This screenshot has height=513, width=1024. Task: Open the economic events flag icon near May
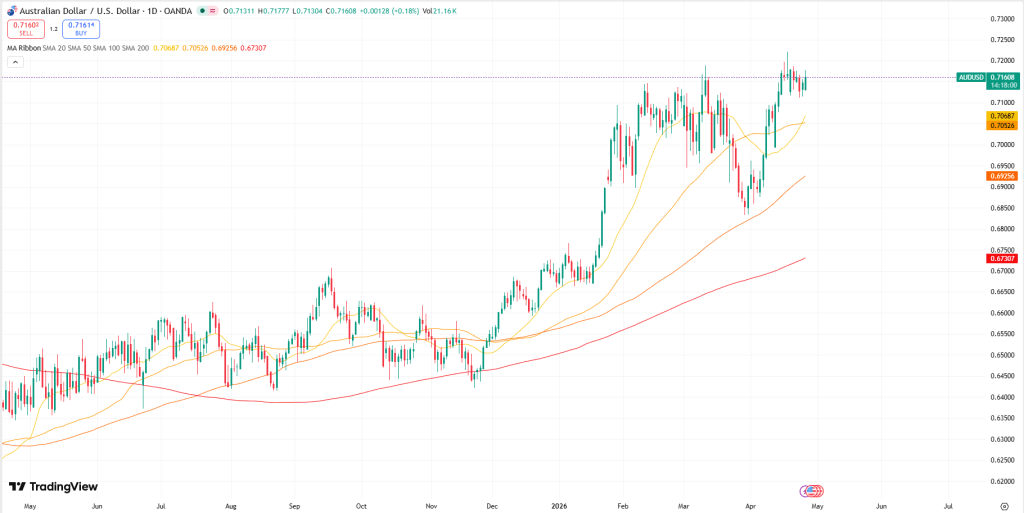[x=811, y=491]
